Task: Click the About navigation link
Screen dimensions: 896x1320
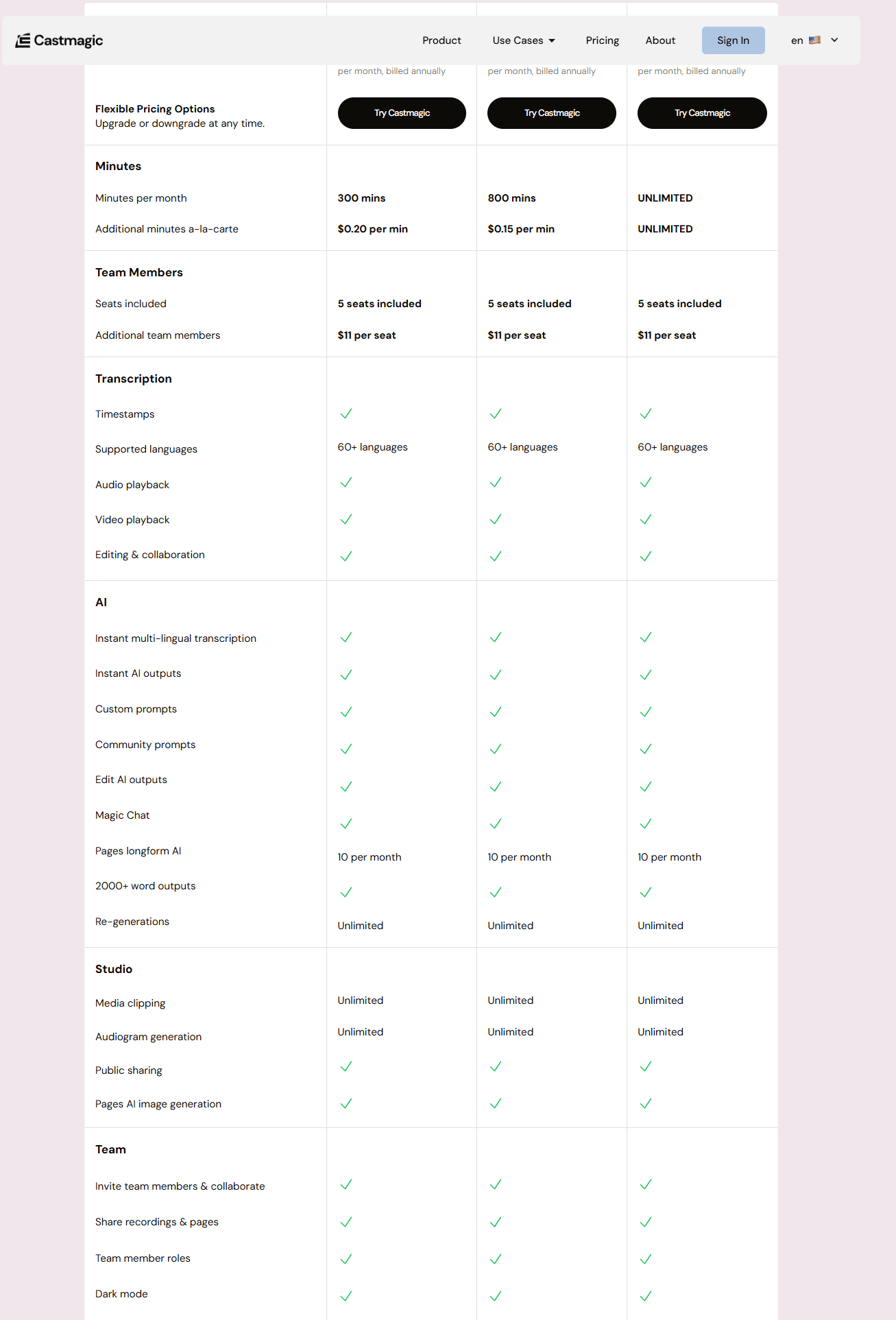Action: pyautogui.click(x=659, y=40)
